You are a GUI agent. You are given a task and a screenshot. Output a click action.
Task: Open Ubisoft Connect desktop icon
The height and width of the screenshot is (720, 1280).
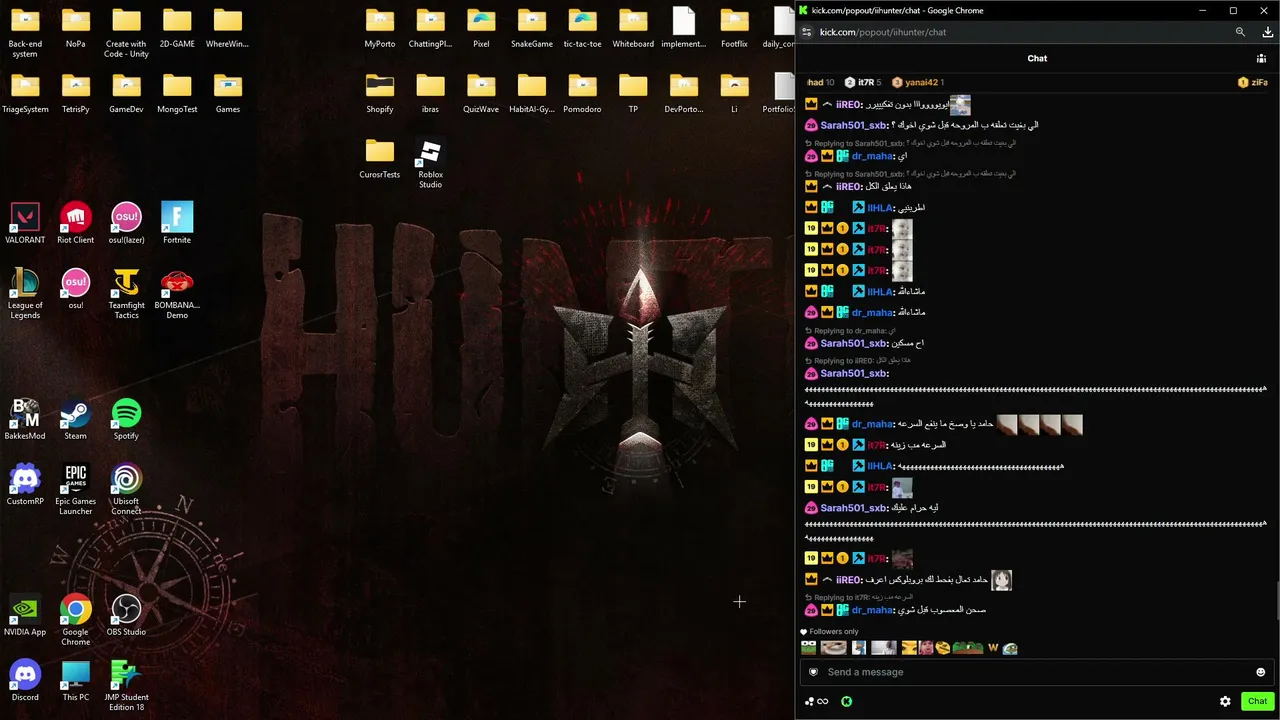click(x=126, y=490)
